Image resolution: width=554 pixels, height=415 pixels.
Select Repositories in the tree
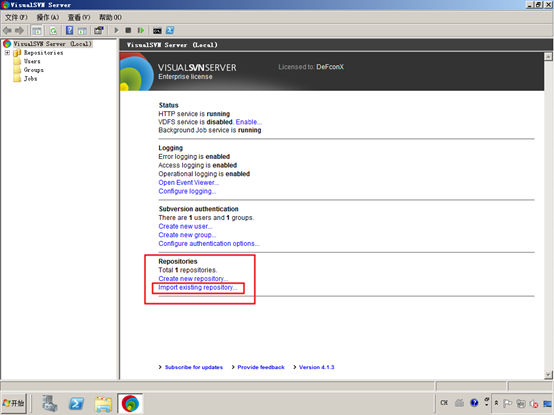[43, 53]
